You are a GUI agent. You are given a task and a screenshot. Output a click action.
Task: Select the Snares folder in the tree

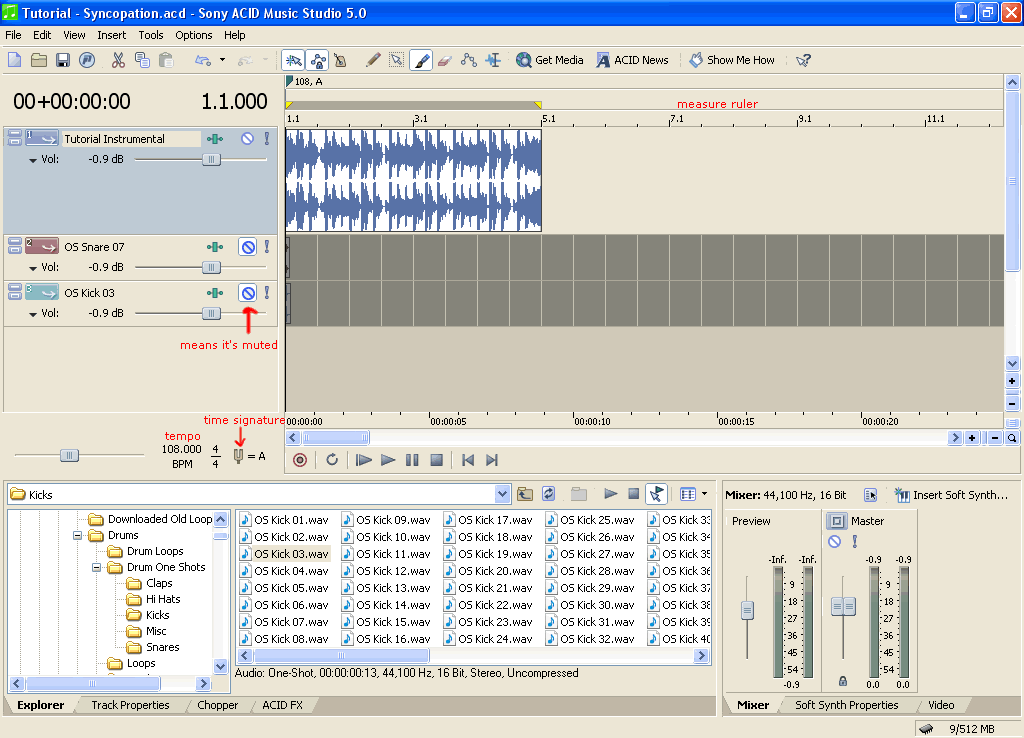pyautogui.click(x=163, y=647)
